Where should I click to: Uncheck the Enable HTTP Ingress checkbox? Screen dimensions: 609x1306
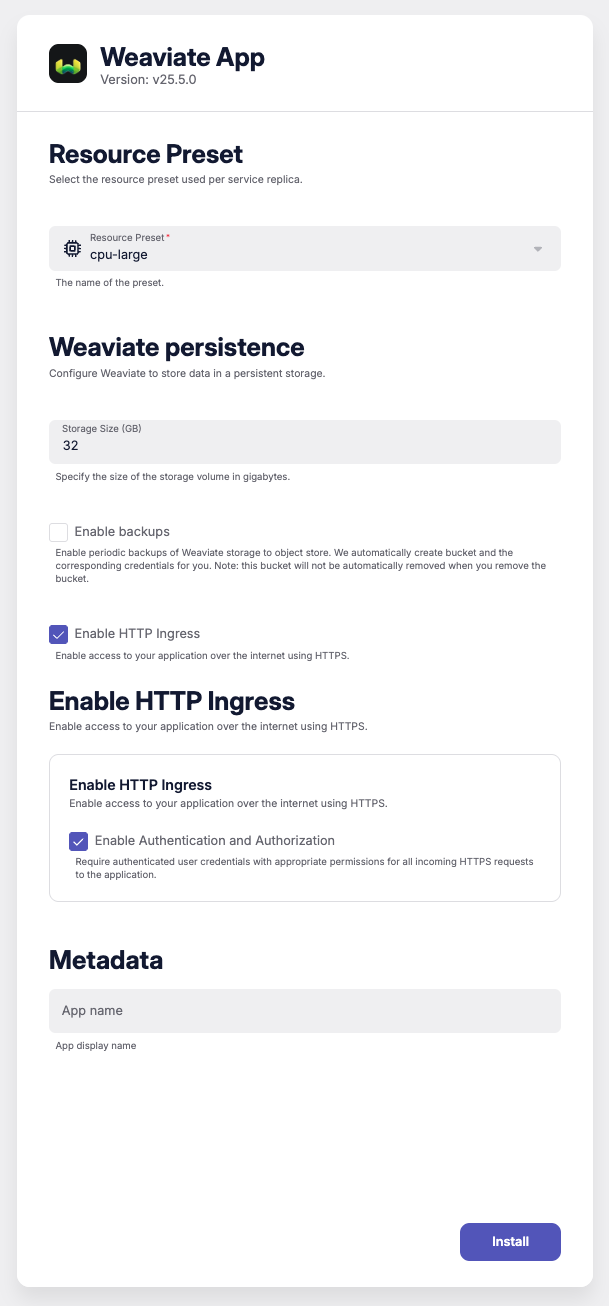(59, 634)
